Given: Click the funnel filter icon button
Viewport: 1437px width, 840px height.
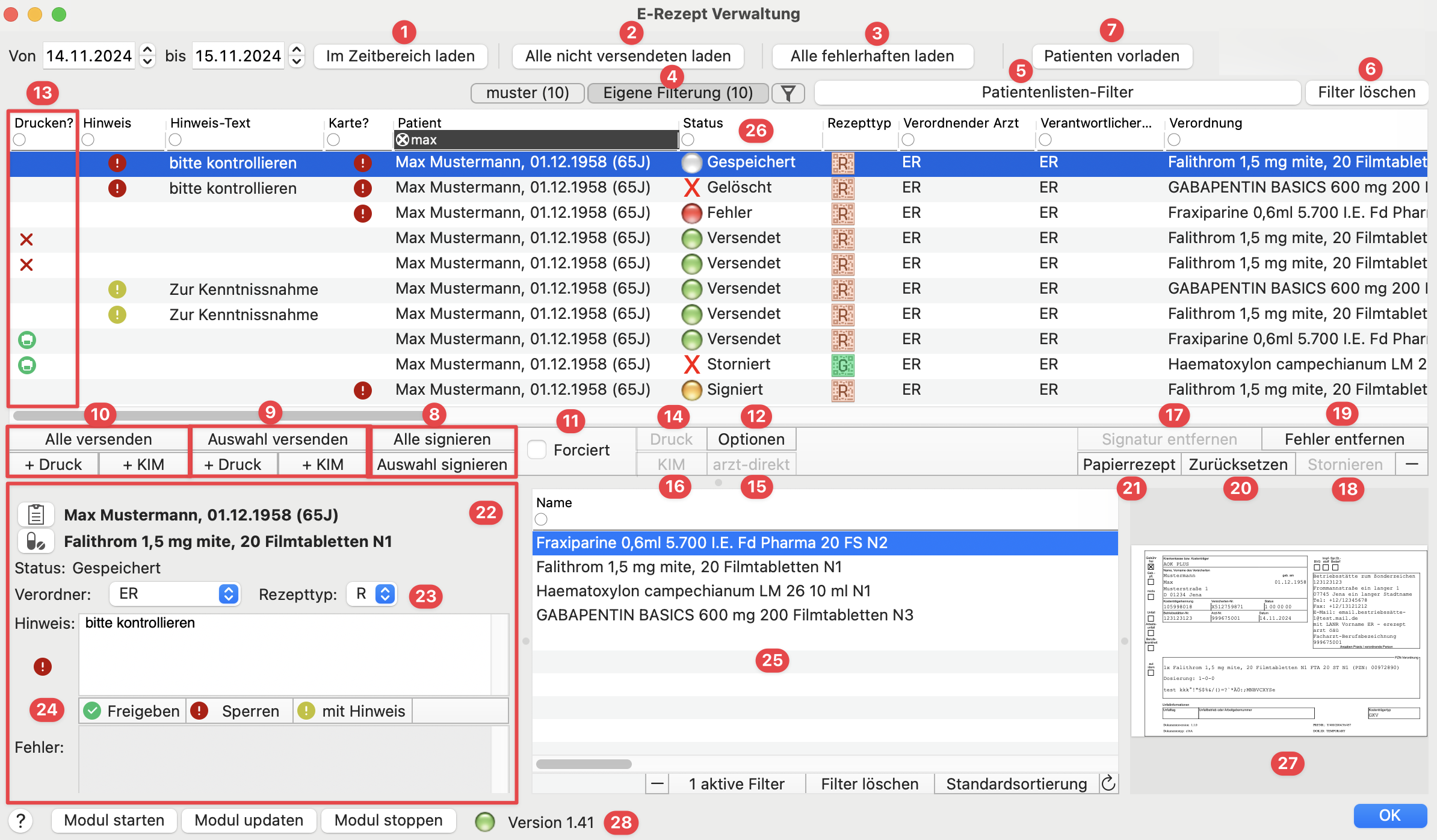Looking at the screenshot, I should [788, 93].
